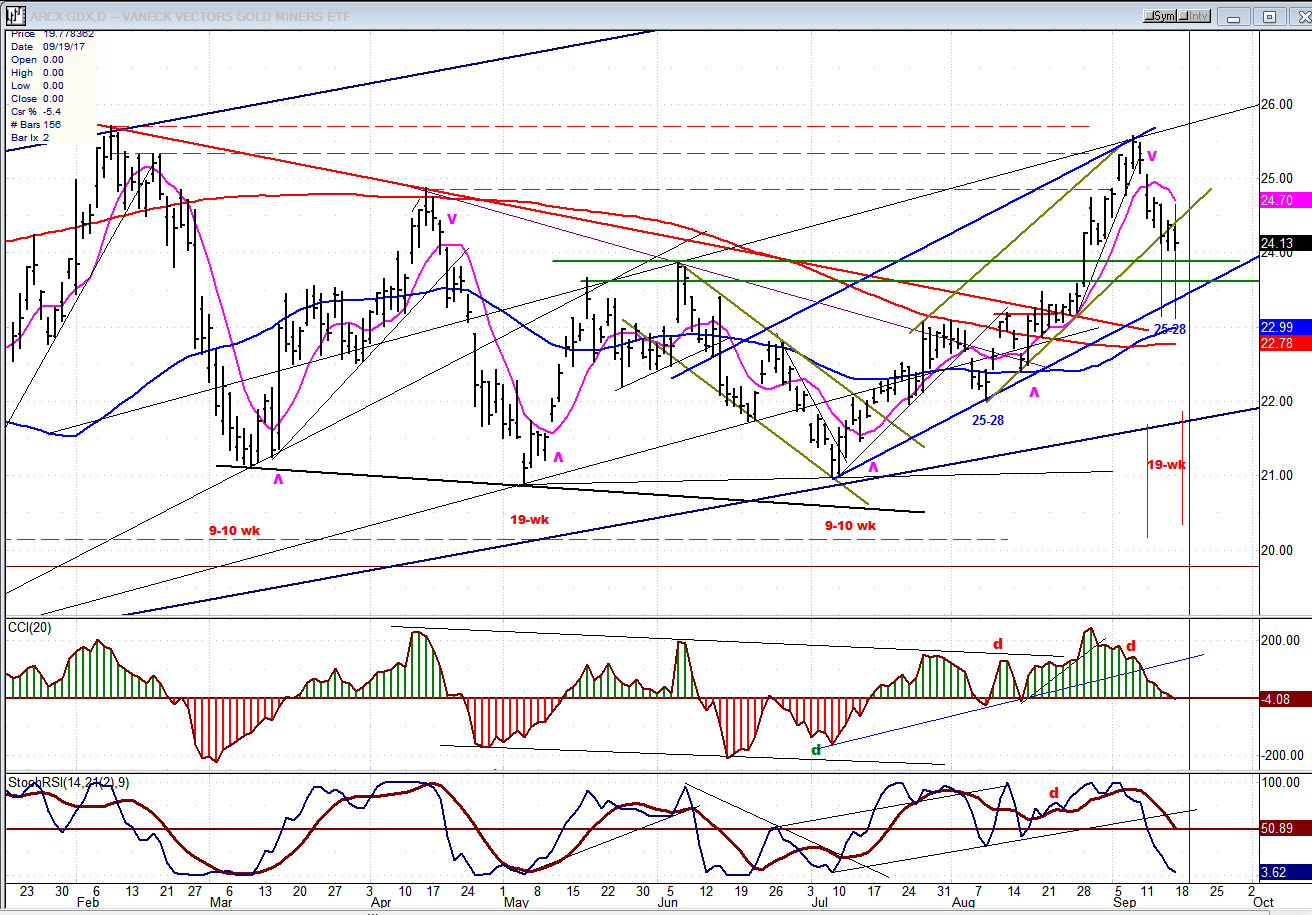Click the red 19-wk cycle marker near September
Viewport: 1312px width, 915px height.
[1166, 465]
